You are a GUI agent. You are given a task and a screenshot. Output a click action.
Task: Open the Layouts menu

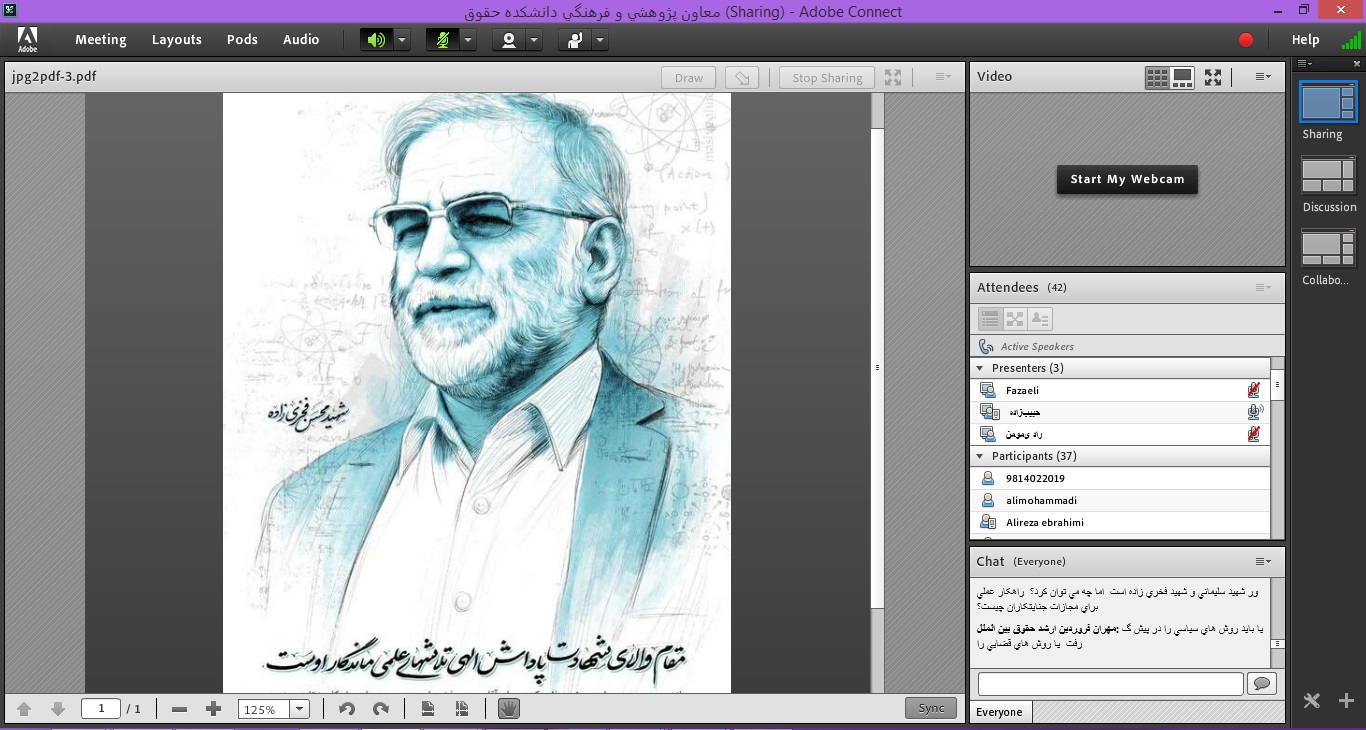(177, 40)
